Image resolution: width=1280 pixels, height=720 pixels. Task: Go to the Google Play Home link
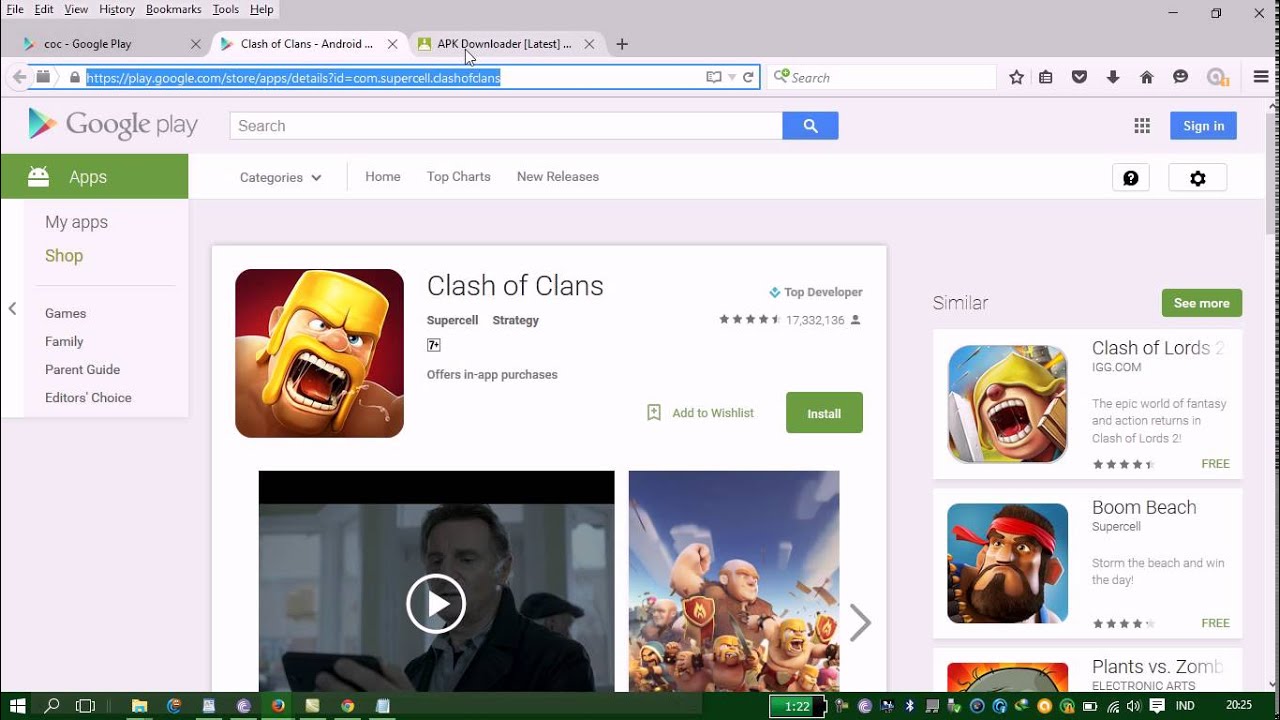pyautogui.click(x=383, y=176)
